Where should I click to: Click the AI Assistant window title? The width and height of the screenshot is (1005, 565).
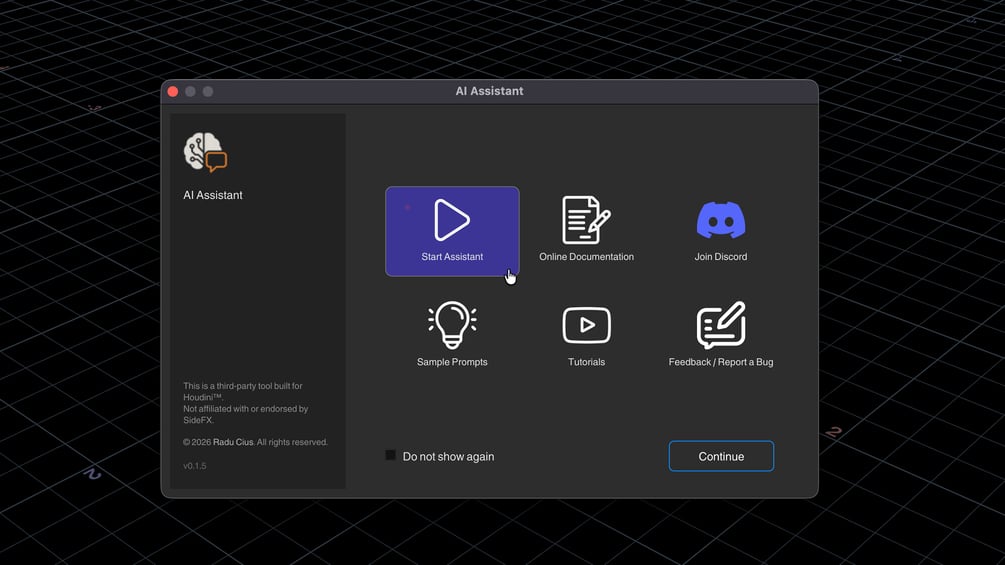[x=489, y=91]
